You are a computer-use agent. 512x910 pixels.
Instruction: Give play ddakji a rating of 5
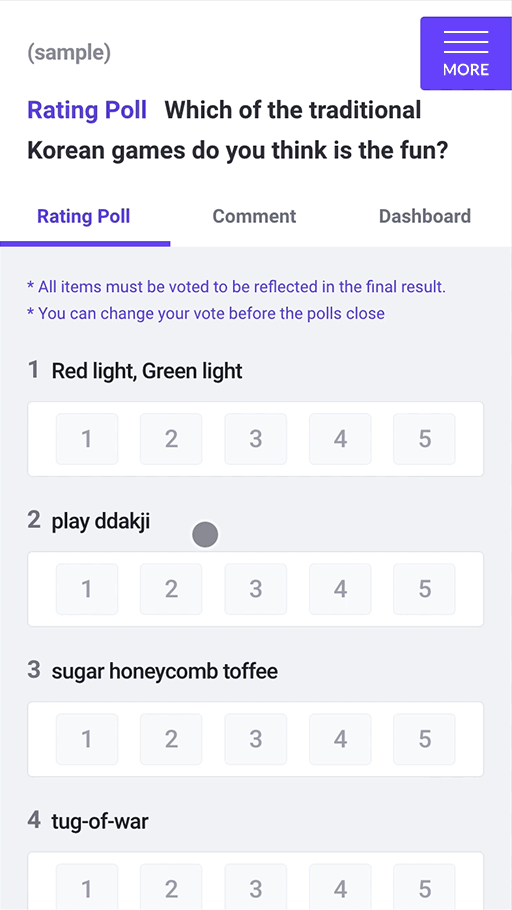click(x=424, y=589)
